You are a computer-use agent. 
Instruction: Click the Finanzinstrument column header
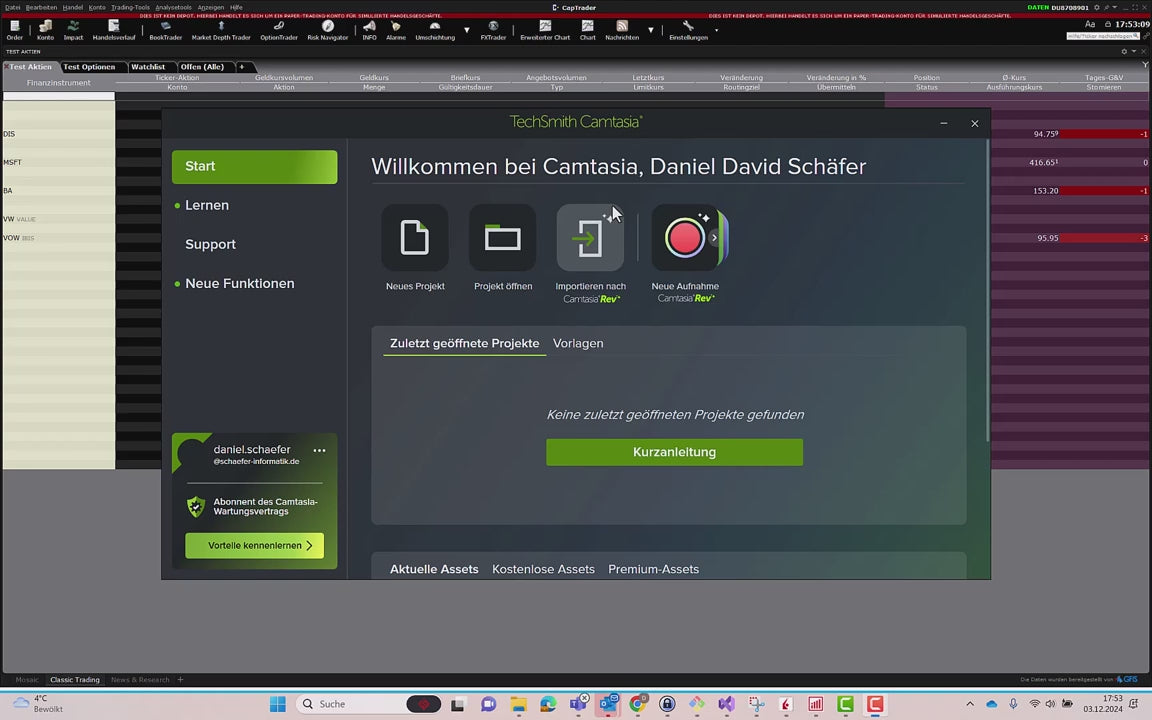pyautogui.click(x=59, y=82)
